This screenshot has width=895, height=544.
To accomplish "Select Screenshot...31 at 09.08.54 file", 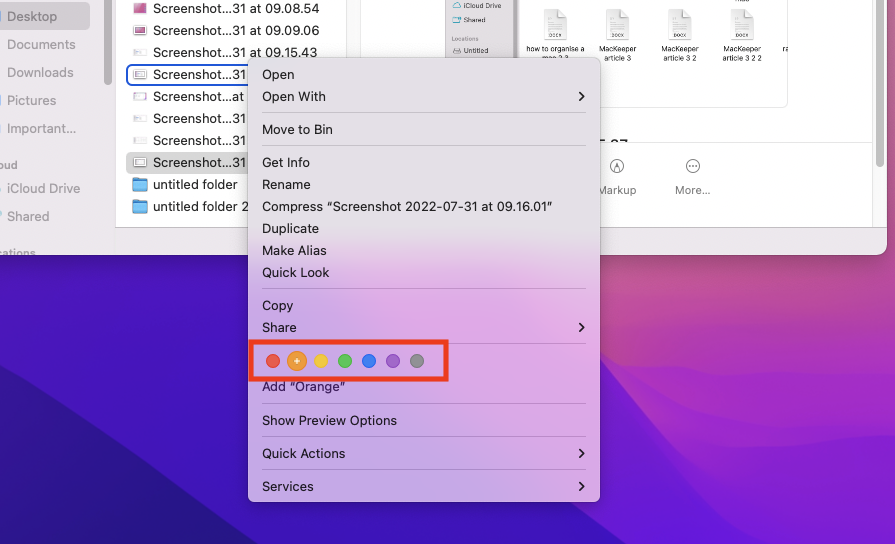I will pyautogui.click(x=236, y=9).
